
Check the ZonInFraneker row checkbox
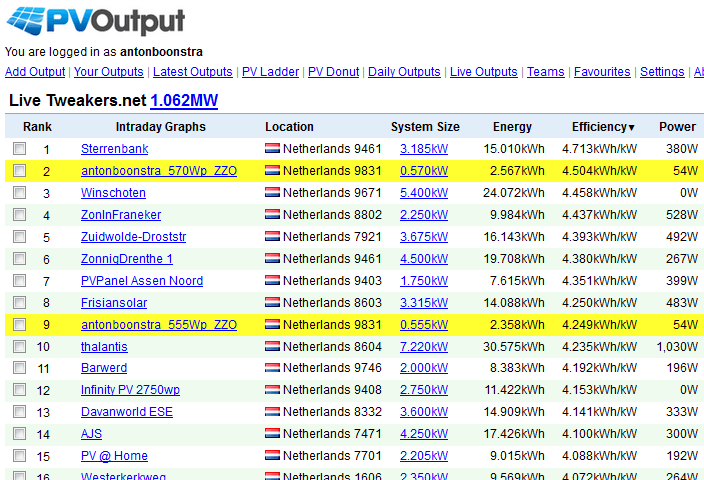pos(19,214)
